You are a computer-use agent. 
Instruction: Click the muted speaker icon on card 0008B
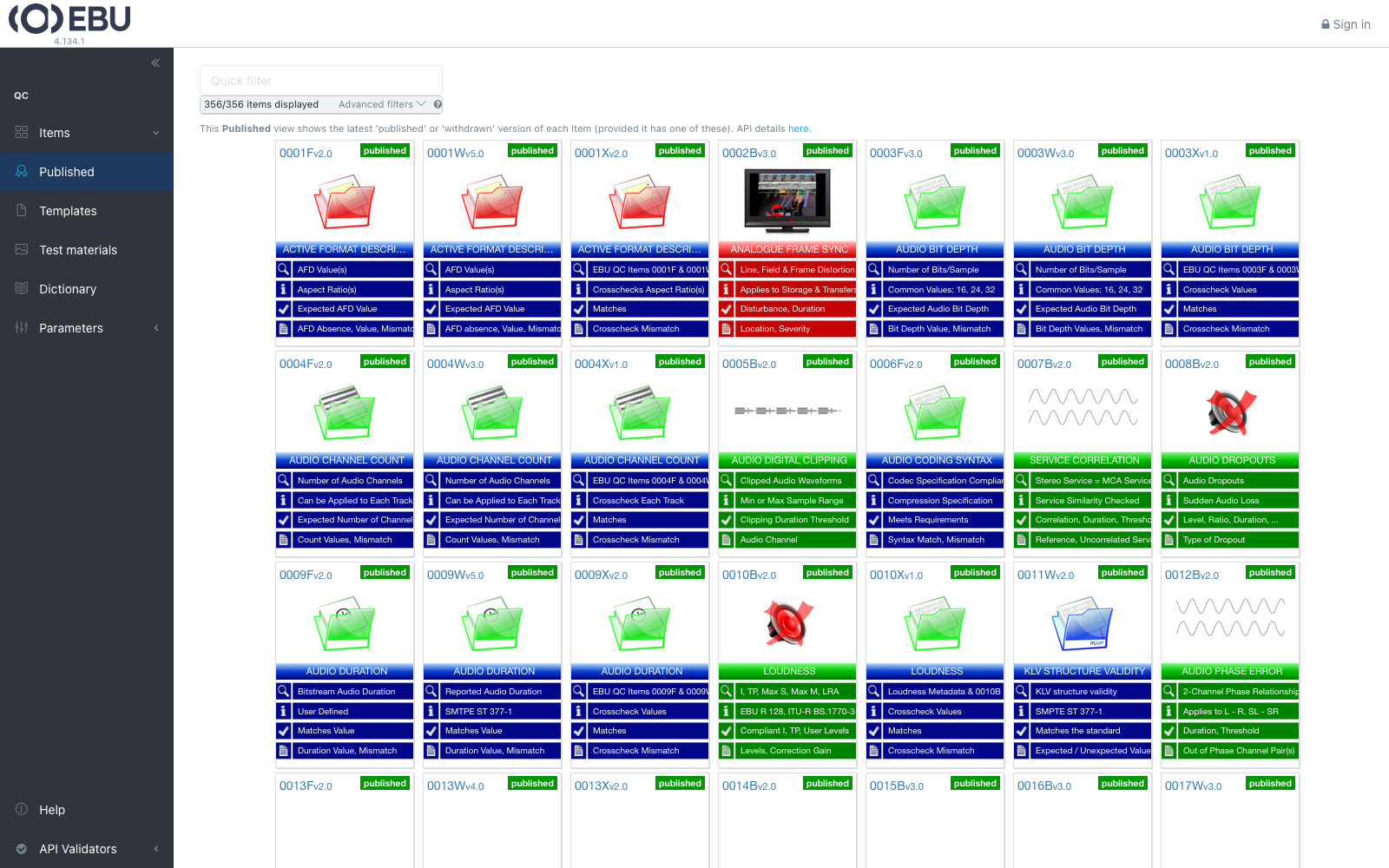coord(1231,411)
